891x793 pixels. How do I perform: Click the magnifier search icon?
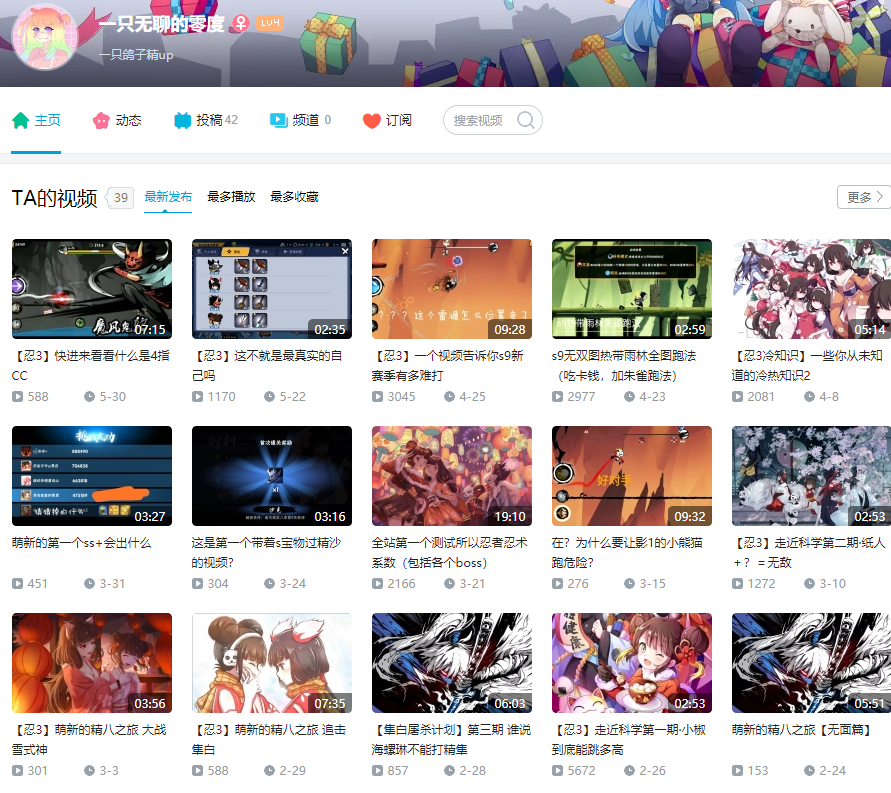(525, 120)
